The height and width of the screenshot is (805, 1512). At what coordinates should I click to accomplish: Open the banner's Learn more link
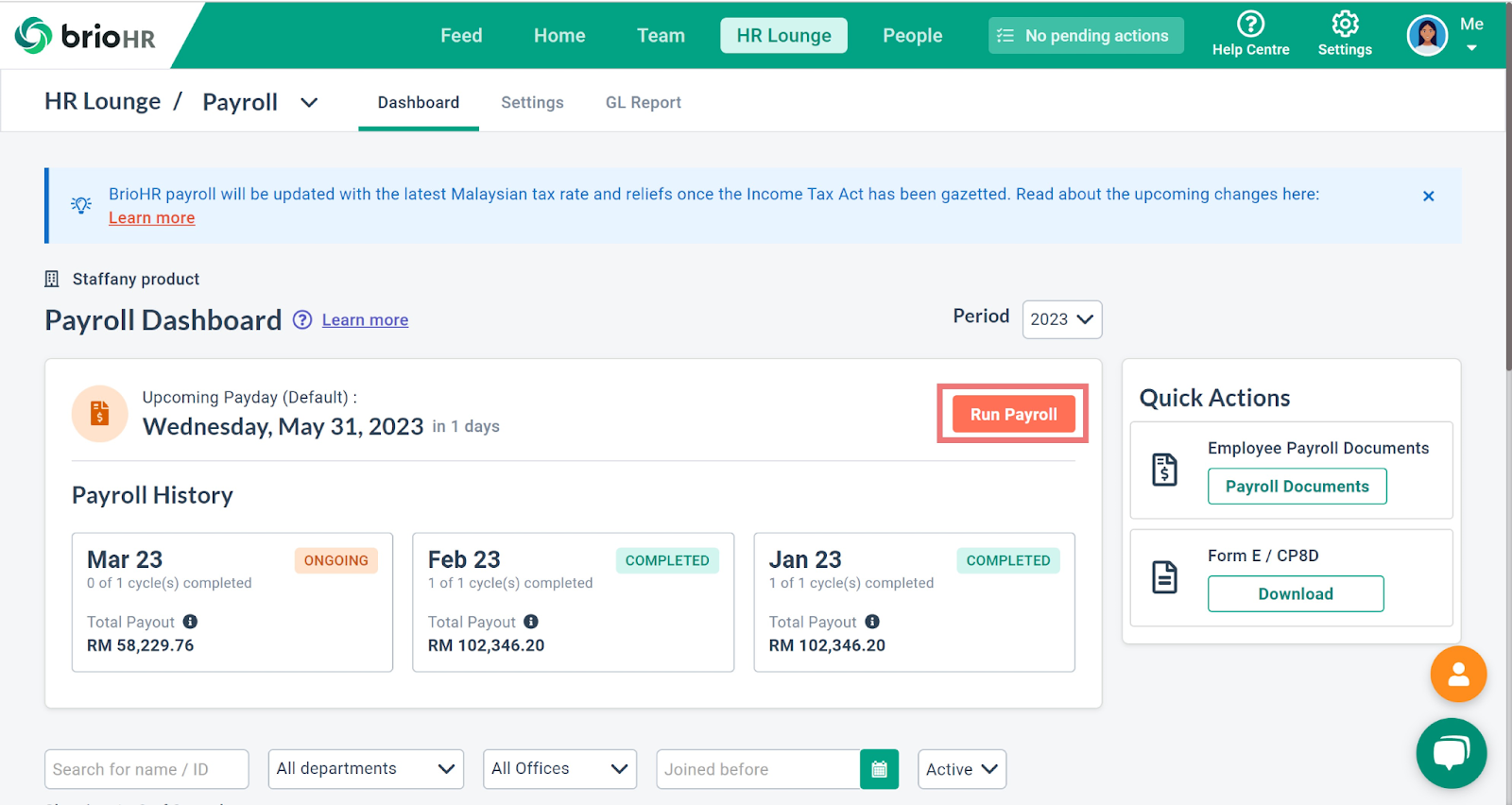pyautogui.click(x=151, y=217)
